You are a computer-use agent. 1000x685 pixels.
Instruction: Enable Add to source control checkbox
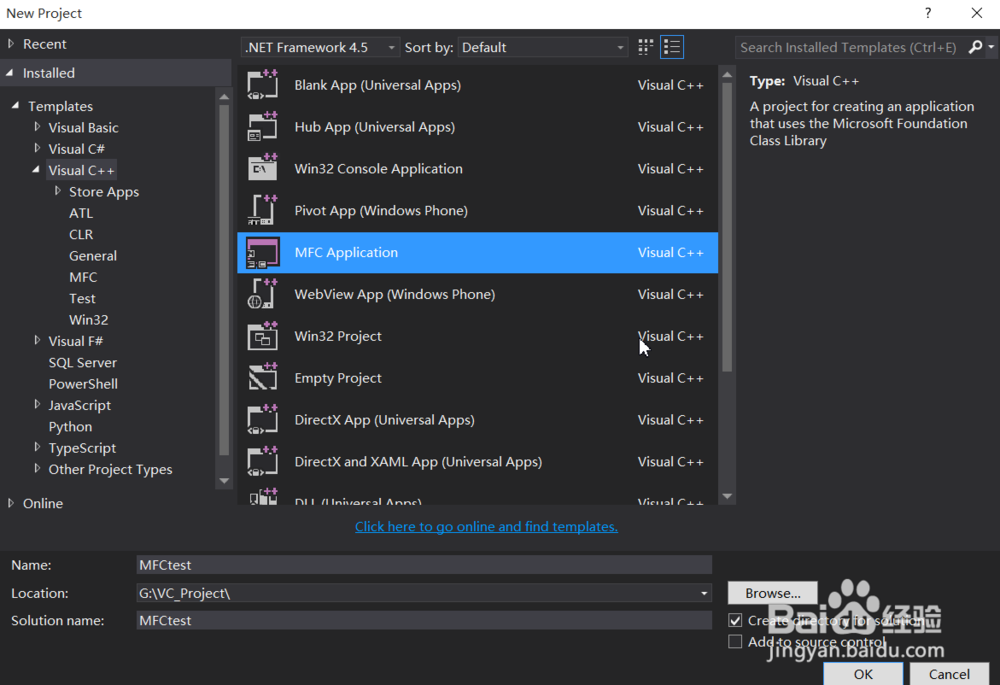pyautogui.click(x=735, y=642)
